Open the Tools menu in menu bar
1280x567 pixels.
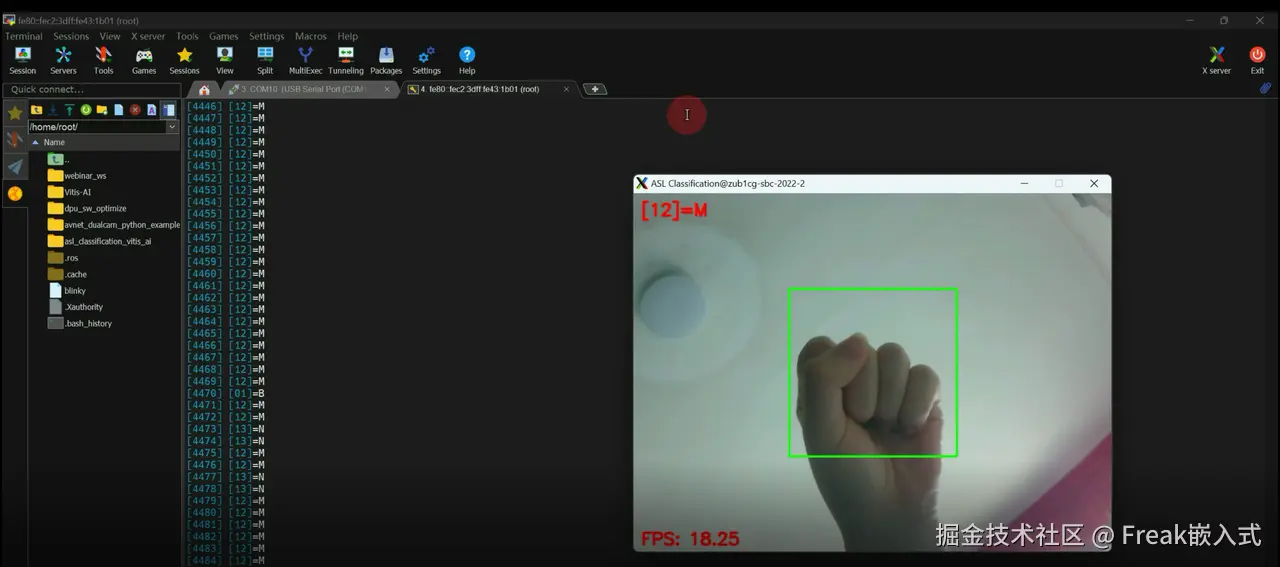click(187, 36)
